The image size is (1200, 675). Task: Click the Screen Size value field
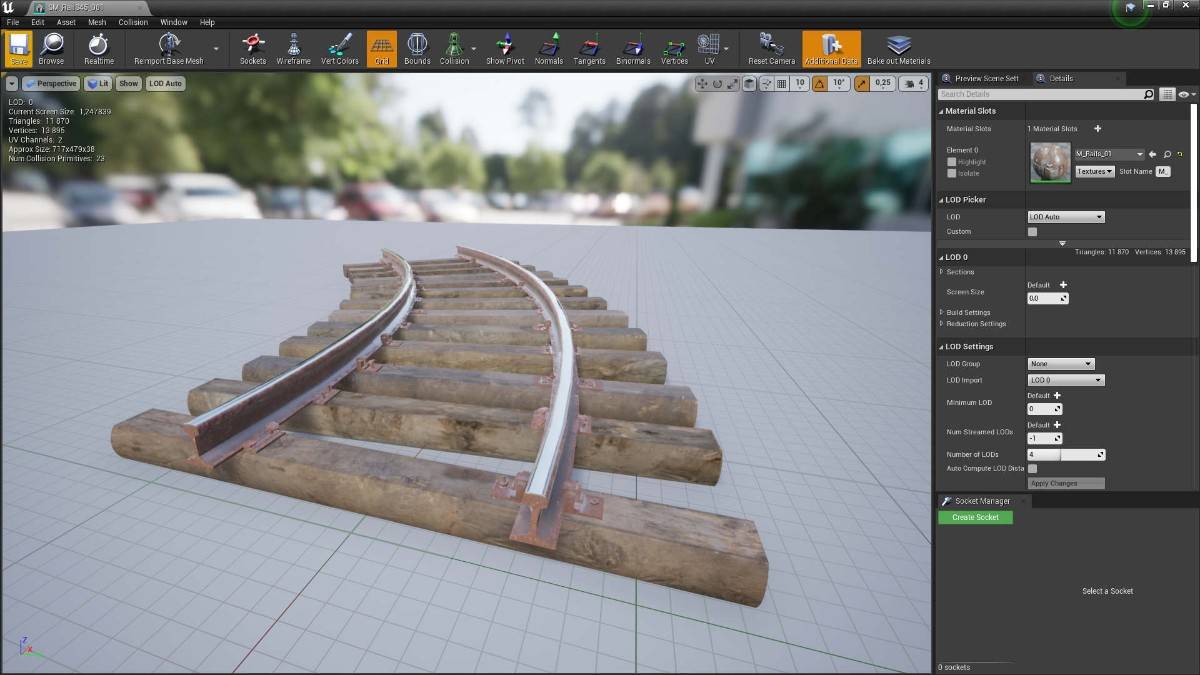[x=1048, y=298]
